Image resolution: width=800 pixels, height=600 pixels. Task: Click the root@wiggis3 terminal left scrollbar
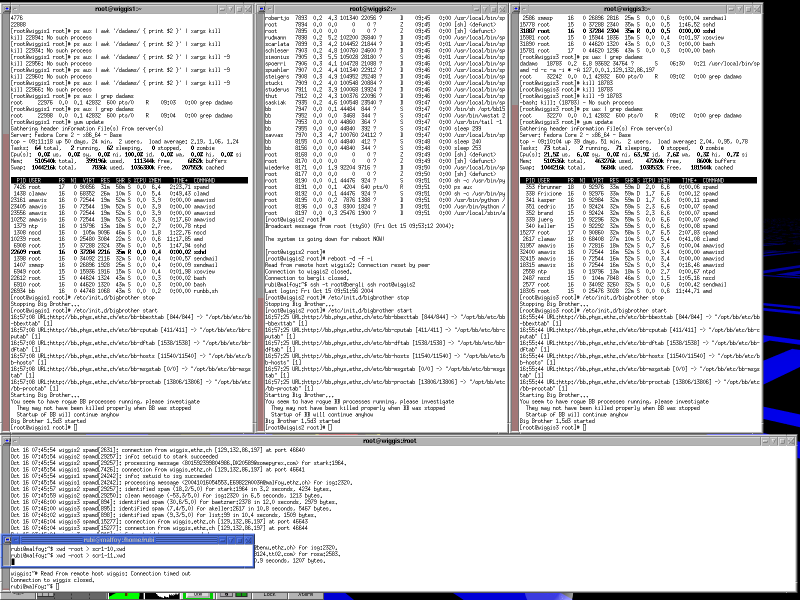click(x=515, y=224)
